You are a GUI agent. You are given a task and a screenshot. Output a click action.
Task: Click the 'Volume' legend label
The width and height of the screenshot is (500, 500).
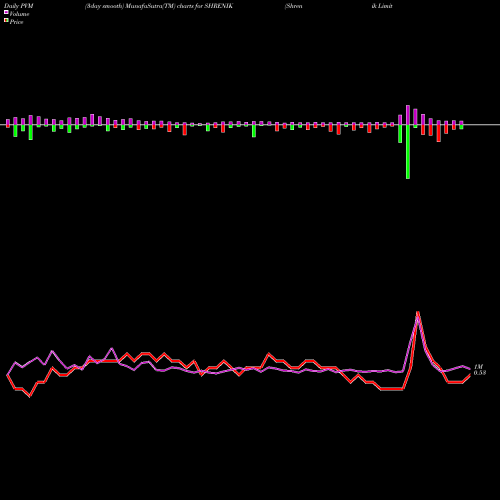click(19, 14)
